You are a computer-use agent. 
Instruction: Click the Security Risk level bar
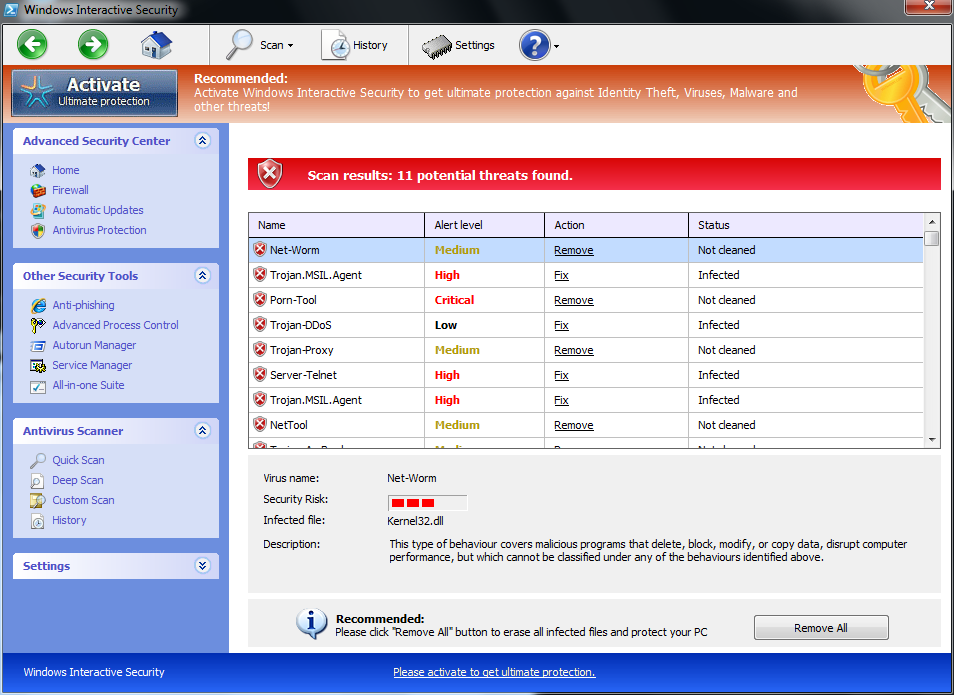pyautogui.click(x=427, y=503)
